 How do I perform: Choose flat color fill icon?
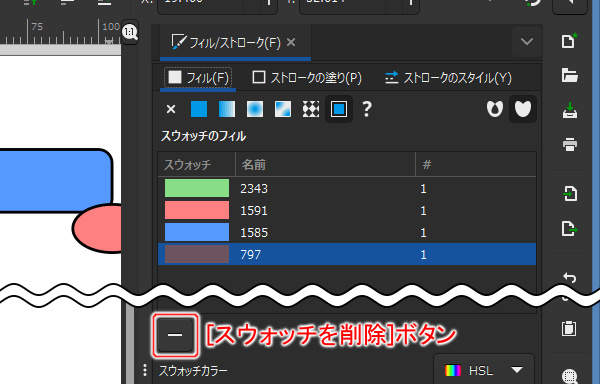[199, 109]
